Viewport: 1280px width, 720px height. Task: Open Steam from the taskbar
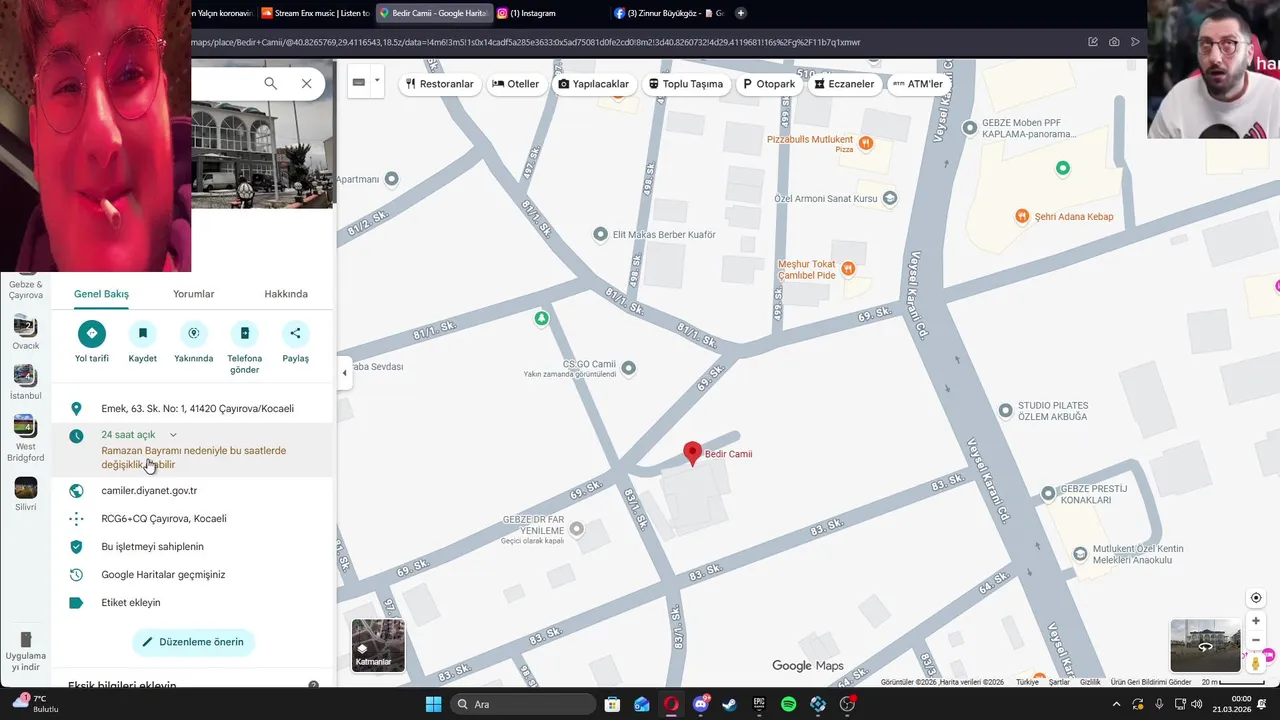[729, 704]
